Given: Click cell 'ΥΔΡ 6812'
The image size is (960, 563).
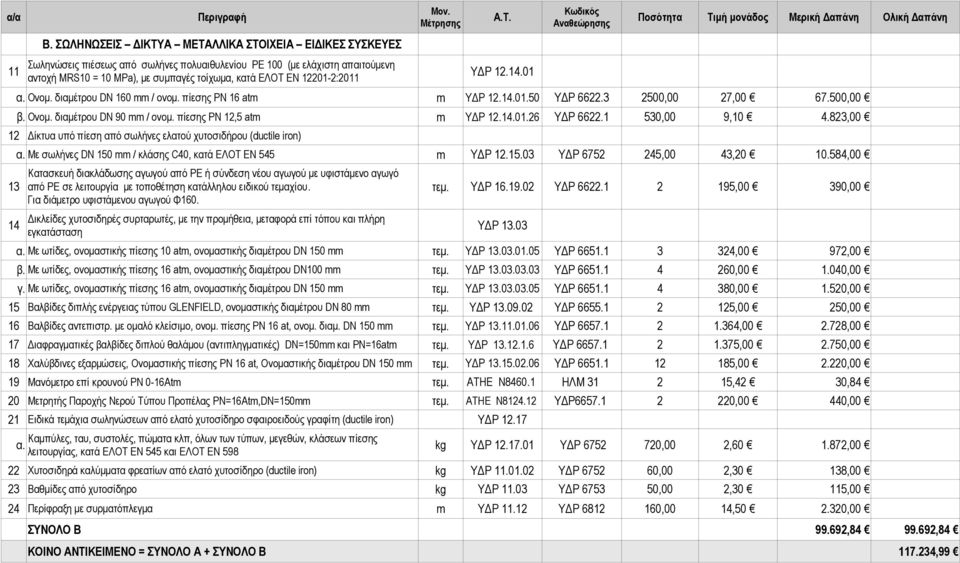Looking at the screenshot, I should tap(581, 509).
